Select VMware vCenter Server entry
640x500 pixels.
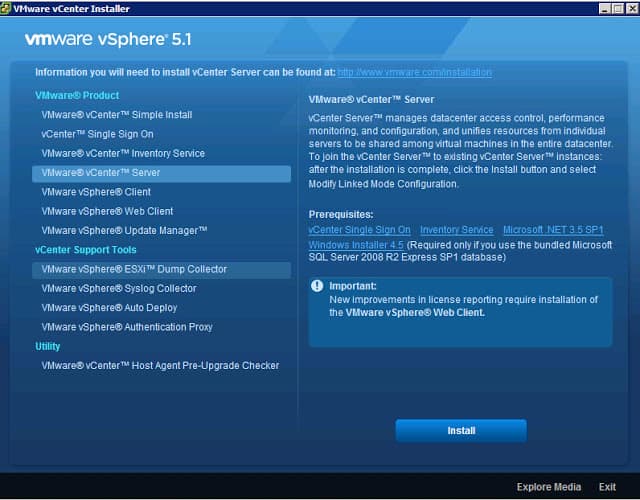pyautogui.click(x=161, y=173)
